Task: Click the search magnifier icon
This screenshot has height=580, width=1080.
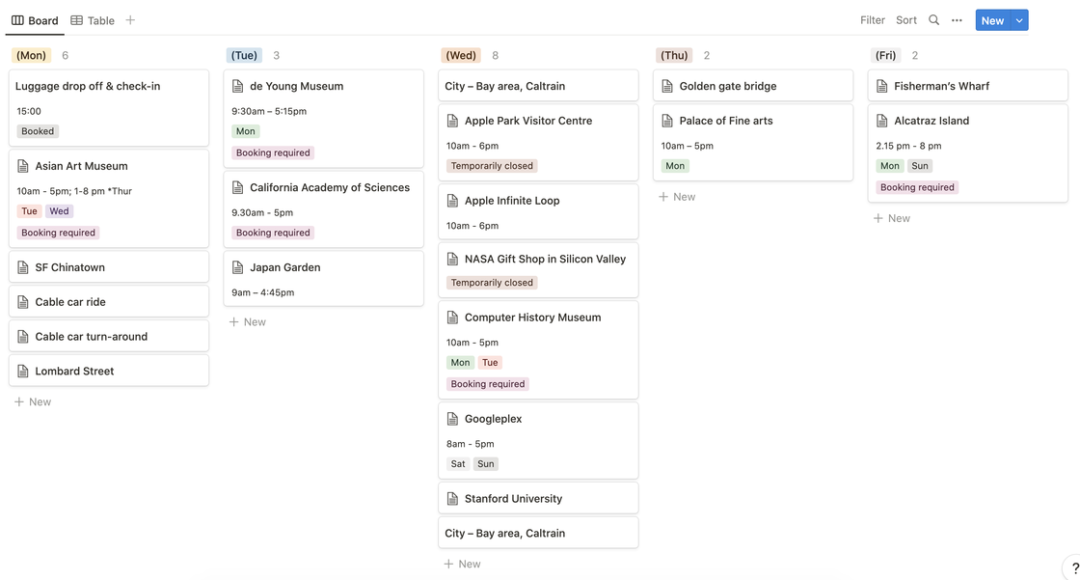Action: click(933, 20)
